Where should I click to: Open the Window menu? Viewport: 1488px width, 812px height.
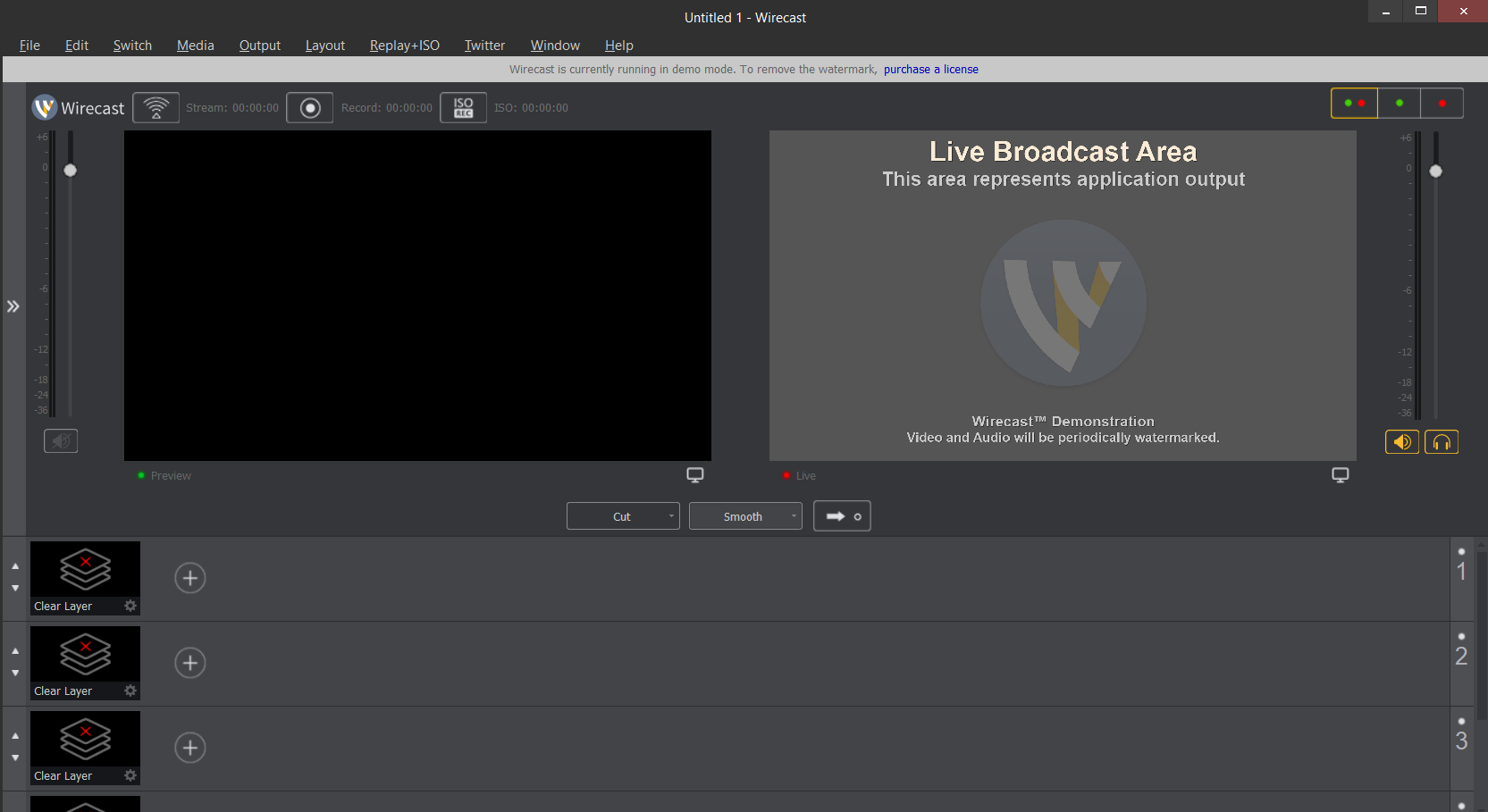pos(555,46)
